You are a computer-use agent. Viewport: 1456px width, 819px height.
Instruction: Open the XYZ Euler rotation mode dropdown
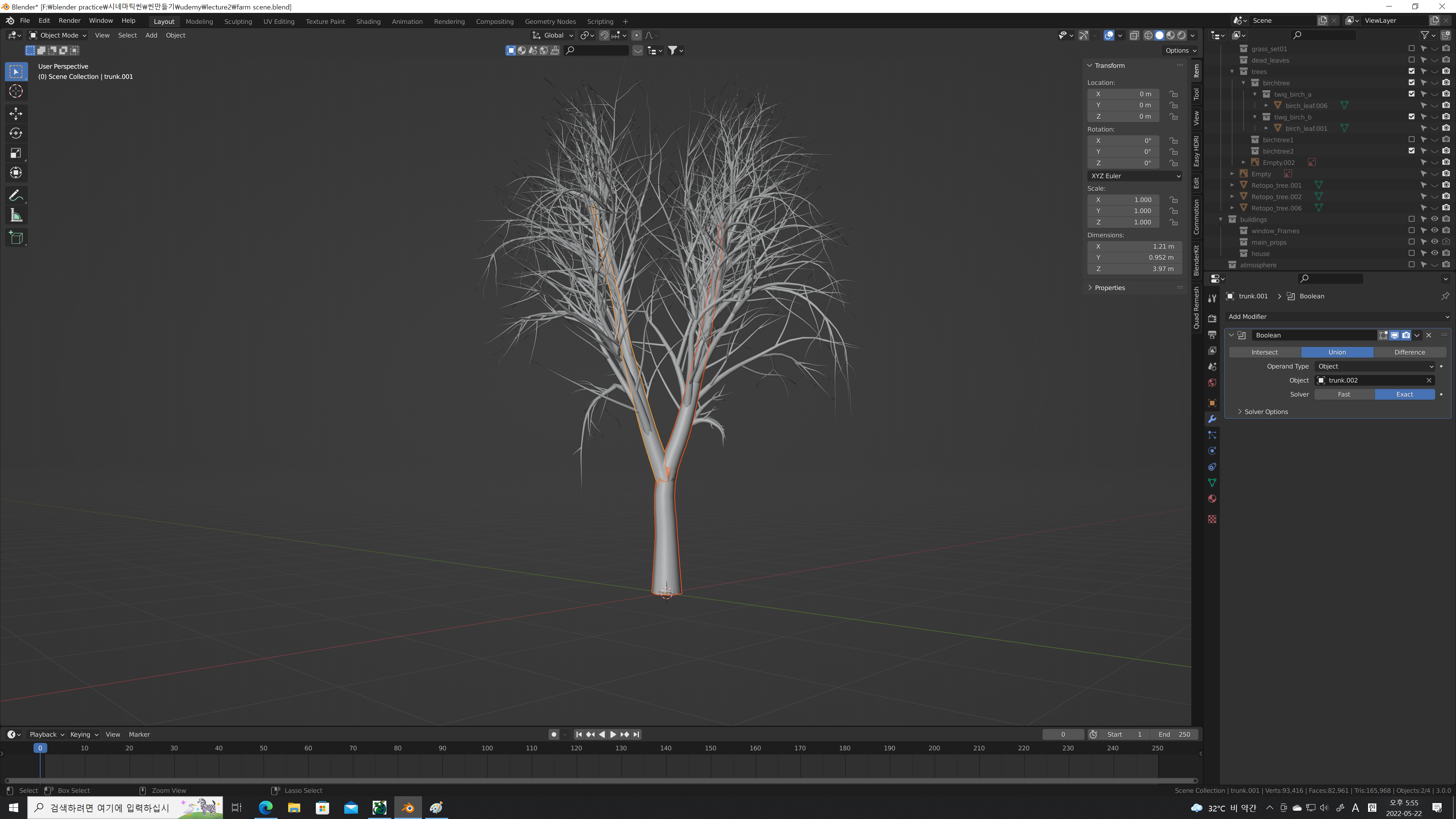(x=1134, y=176)
